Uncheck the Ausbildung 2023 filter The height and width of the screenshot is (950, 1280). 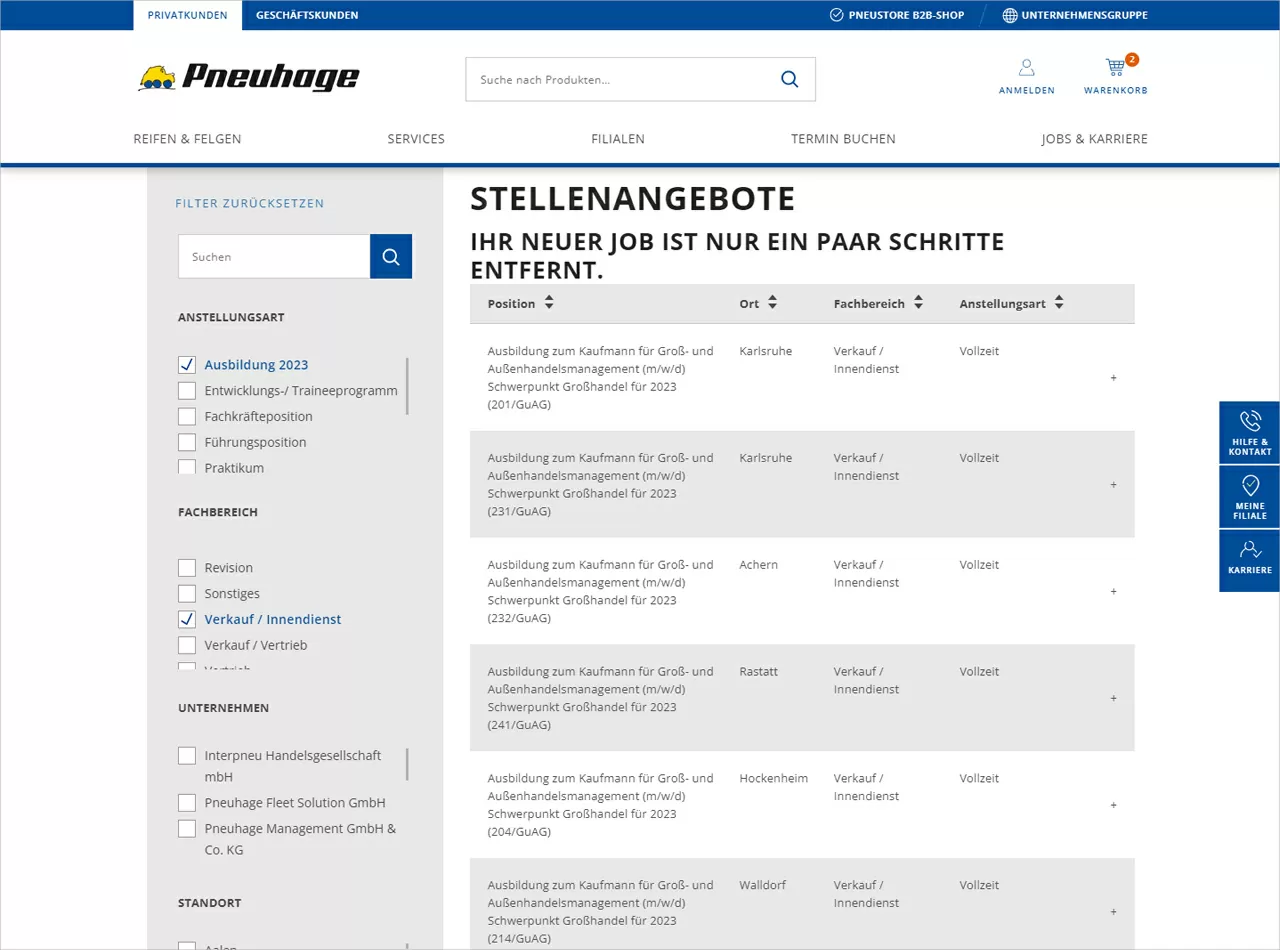tap(186, 364)
